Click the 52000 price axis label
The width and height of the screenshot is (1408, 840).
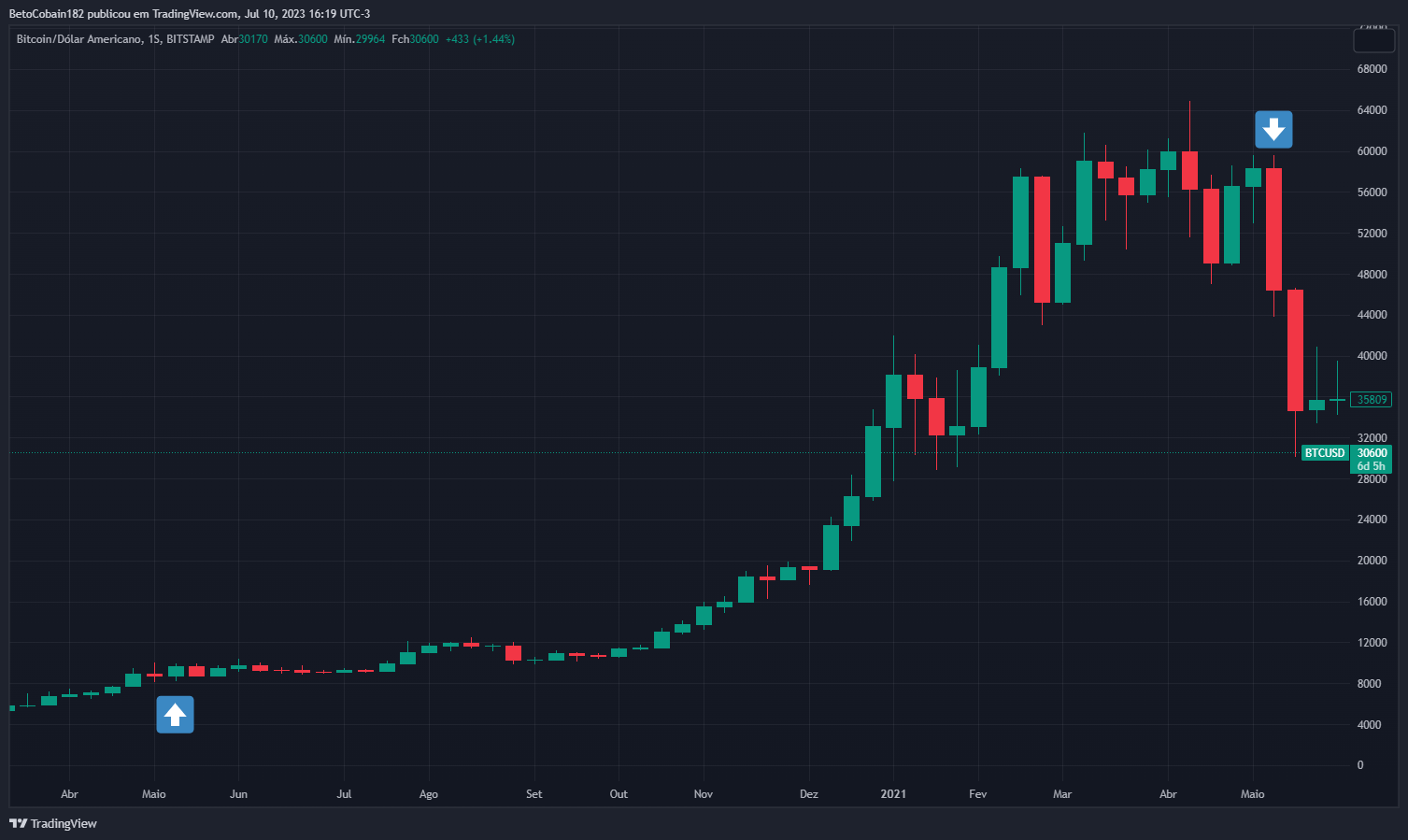tap(1372, 234)
